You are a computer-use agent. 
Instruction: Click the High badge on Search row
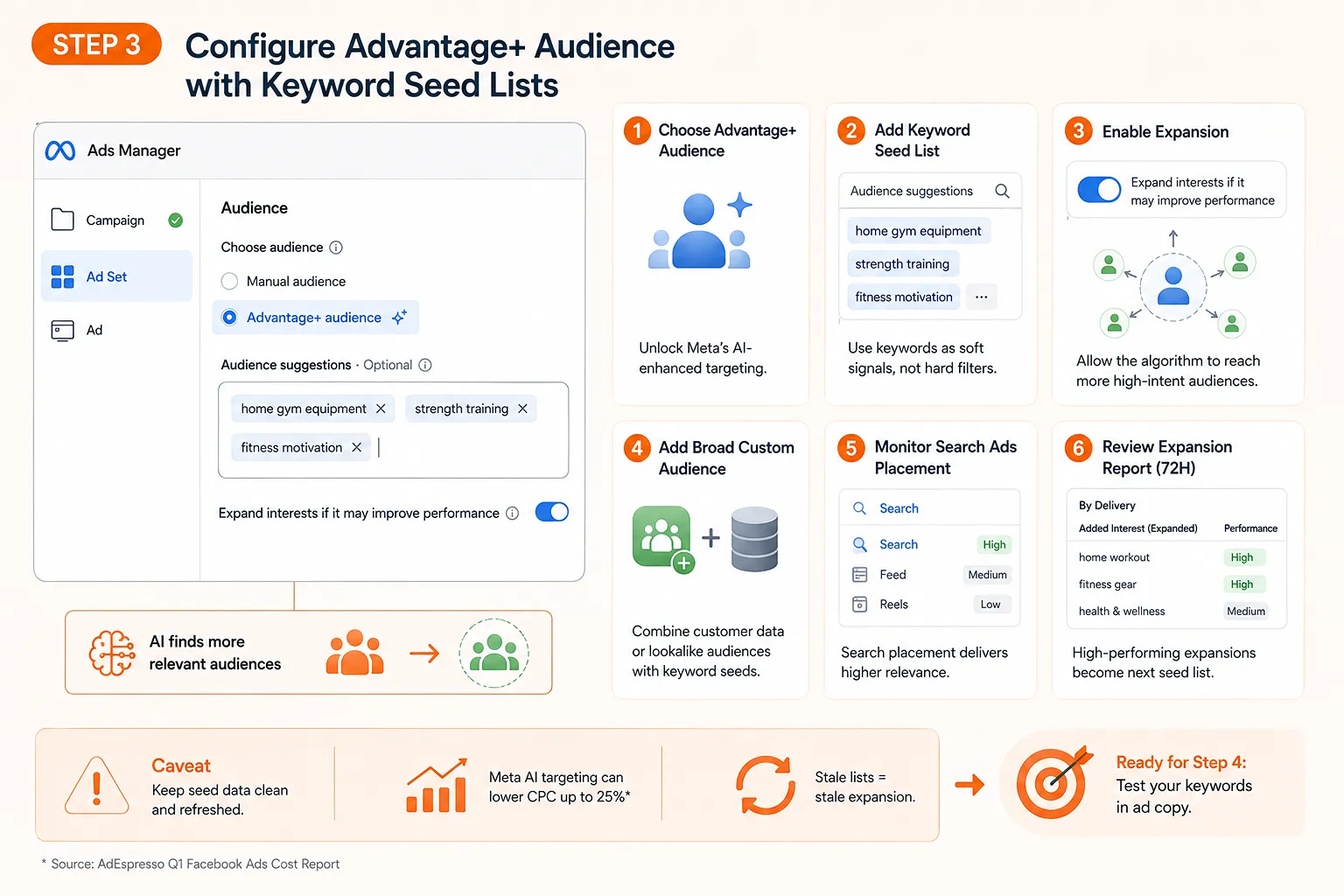[x=994, y=544]
